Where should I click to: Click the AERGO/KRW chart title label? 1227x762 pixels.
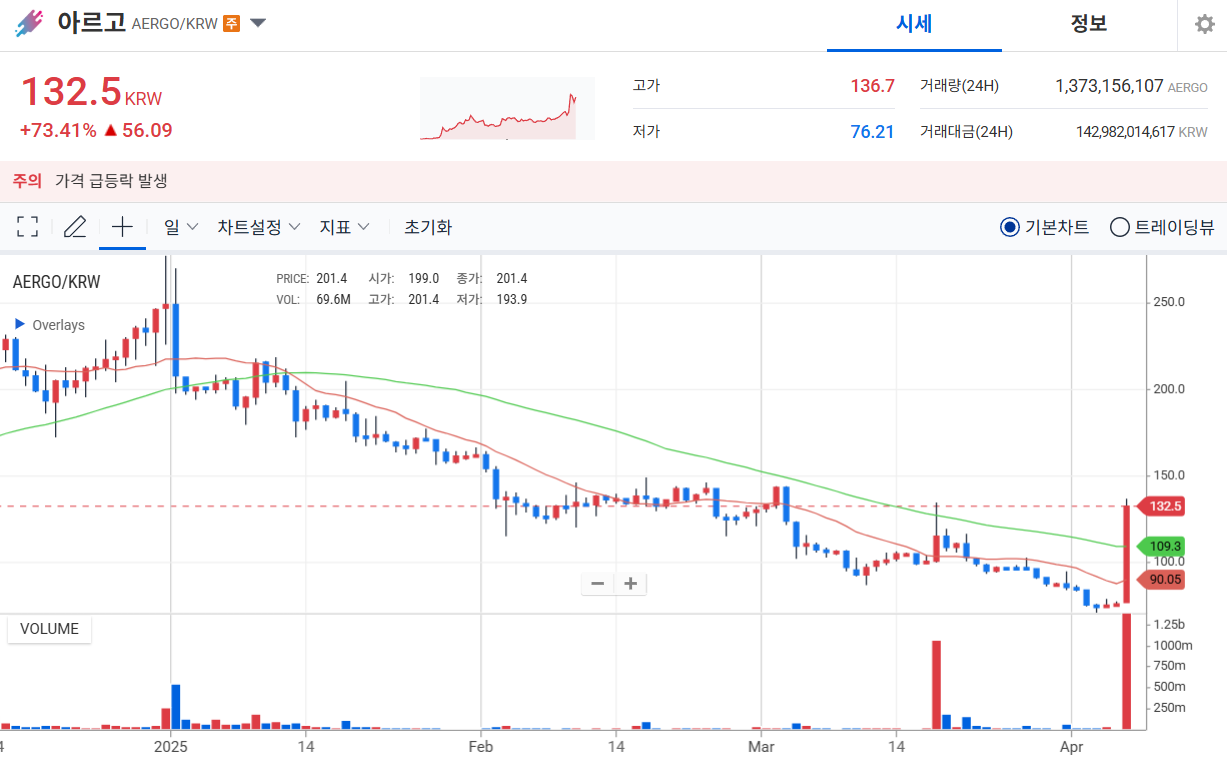[56, 282]
